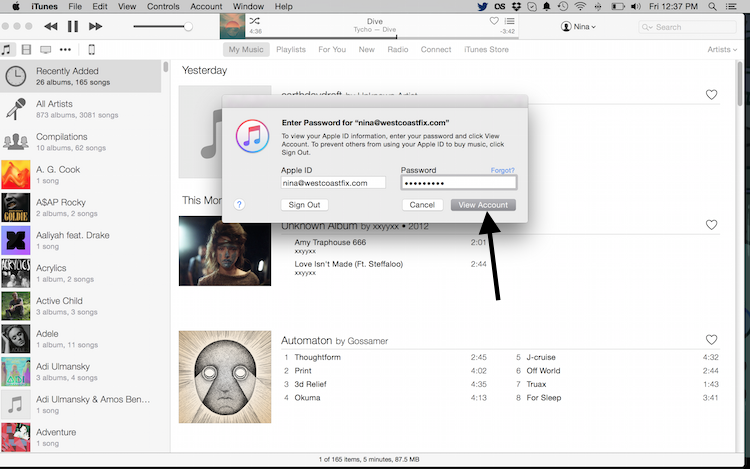This screenshot has width=750, height=469.
Task: Adjust the volume slider knob
Action: click(x=188, y=26)
